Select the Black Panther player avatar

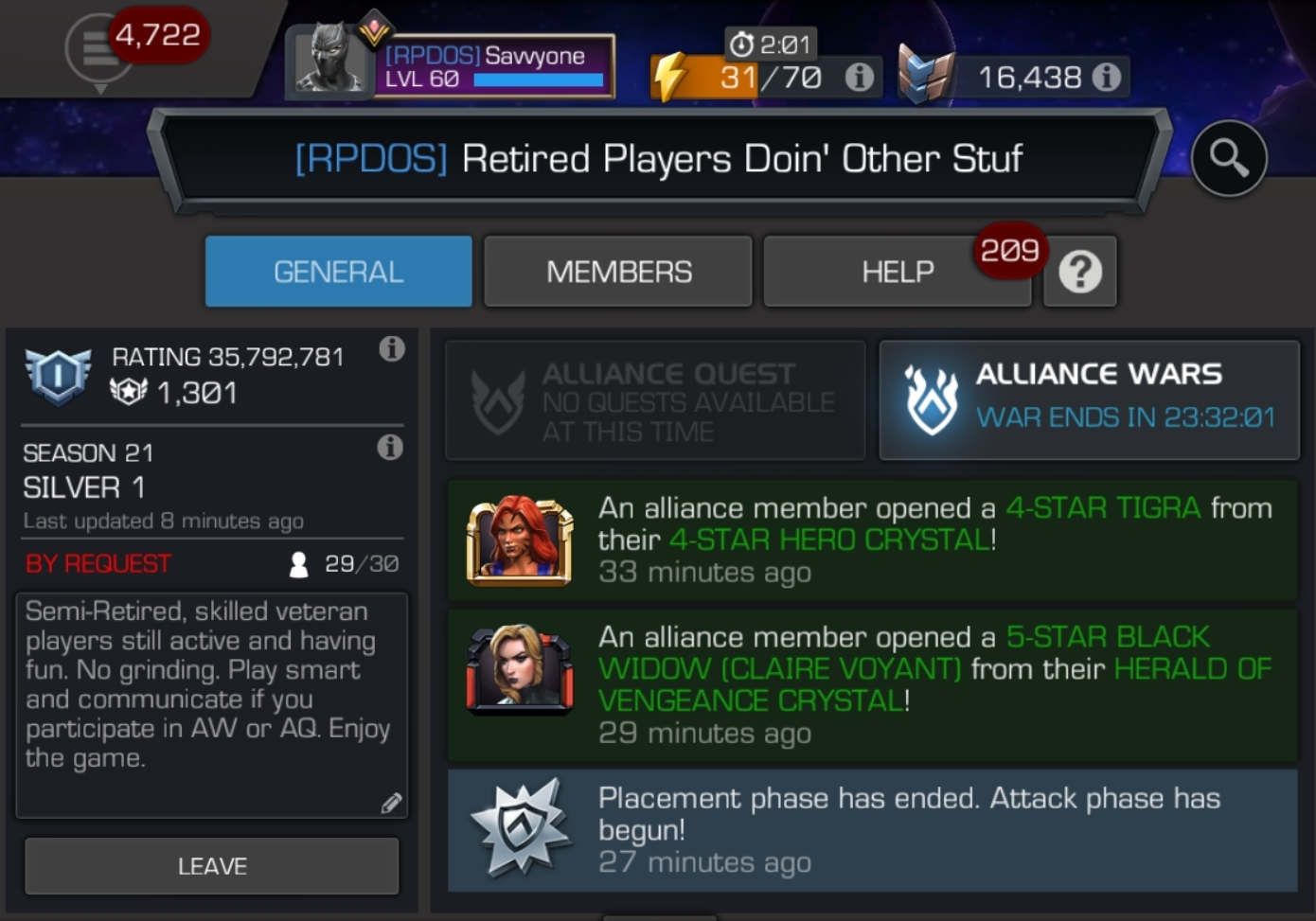point(329,59)
